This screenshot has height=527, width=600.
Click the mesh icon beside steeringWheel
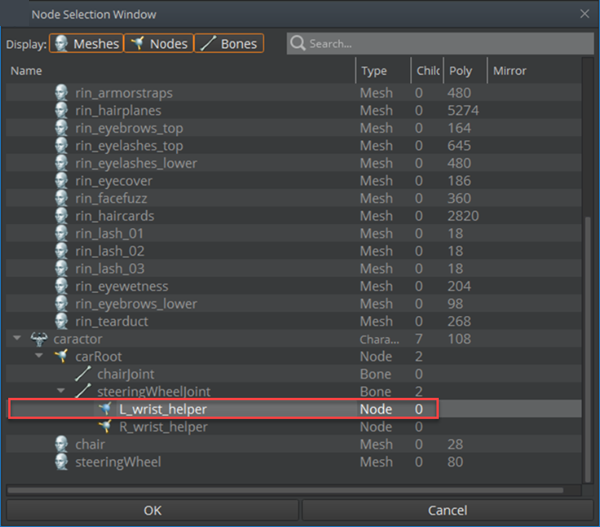tap(63, 462)
